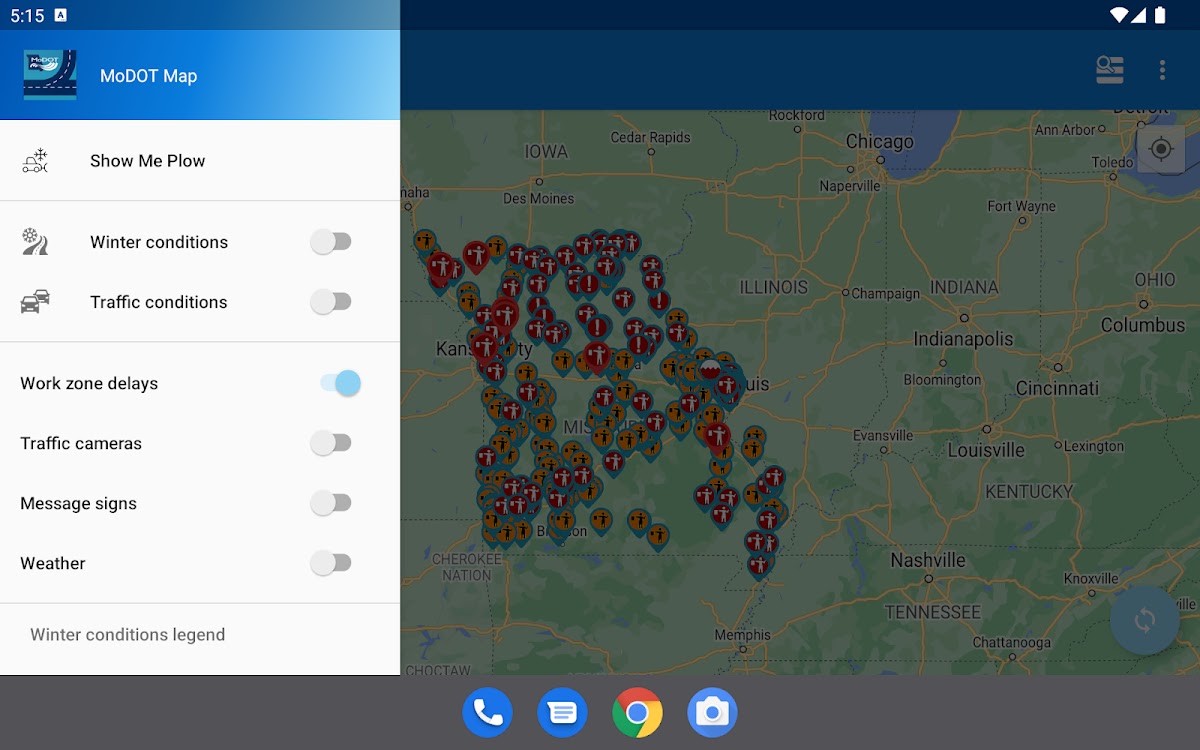1200x750 pixels.
Task: Tap the Memphis city label on map
Action: [x=742, y=635]
